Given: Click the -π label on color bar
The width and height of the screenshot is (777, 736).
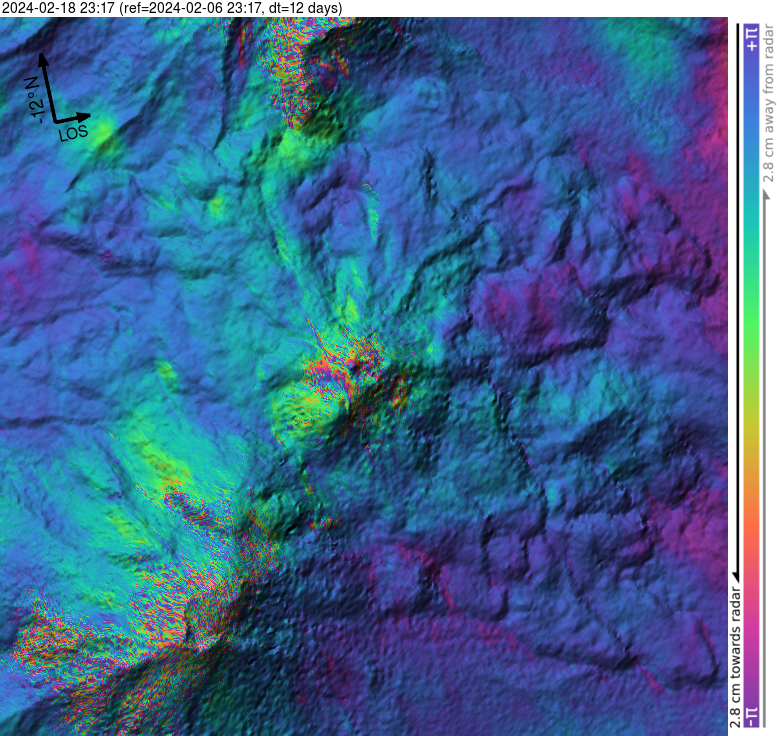Looking at the screenshot, I should 752,716.
